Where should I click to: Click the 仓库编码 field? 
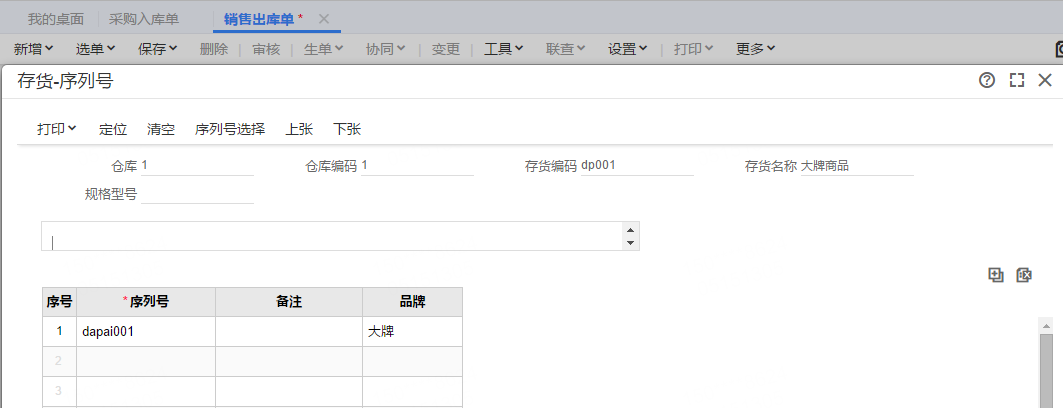(417, 165)
